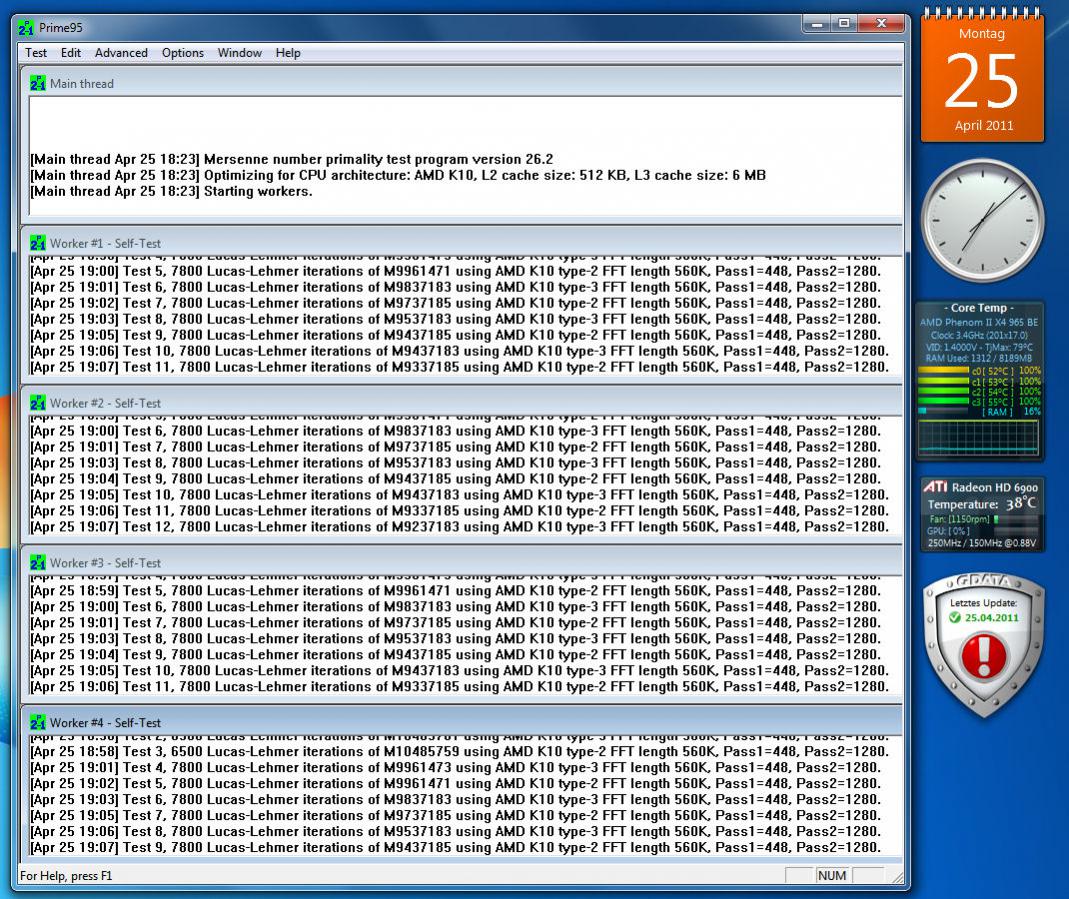Click Worker #2 Test 12 M9237183 line
The height and width of the screenshot is (899, 1069).
[460, 527]
